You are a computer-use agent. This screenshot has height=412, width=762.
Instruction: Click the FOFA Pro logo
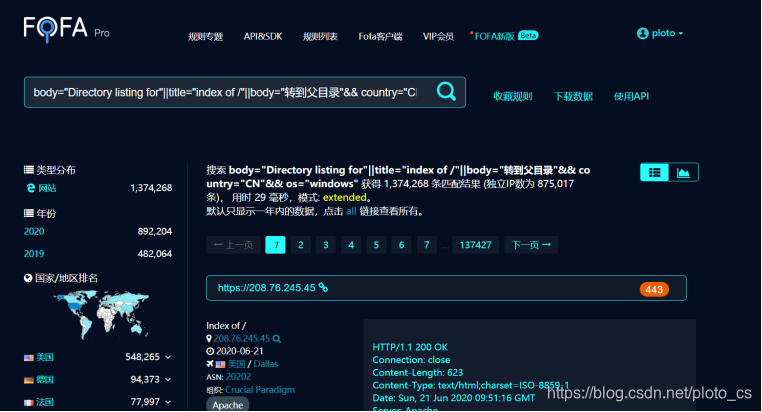pos(67,29)
